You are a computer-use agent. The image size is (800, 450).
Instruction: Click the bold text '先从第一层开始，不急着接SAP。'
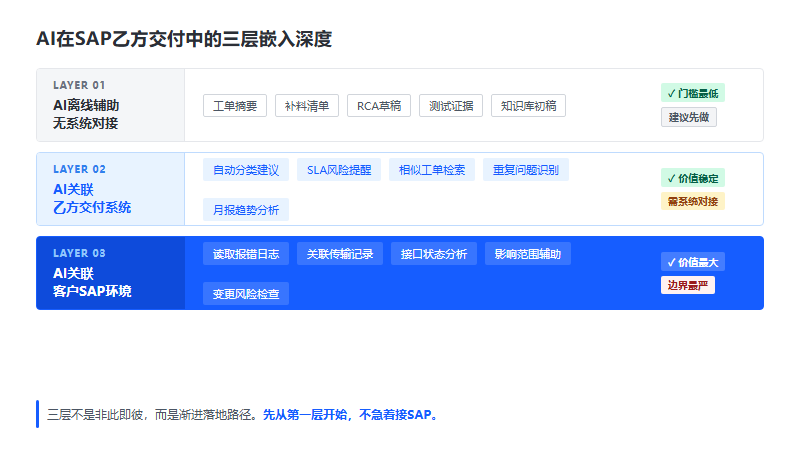pos(351,414)
